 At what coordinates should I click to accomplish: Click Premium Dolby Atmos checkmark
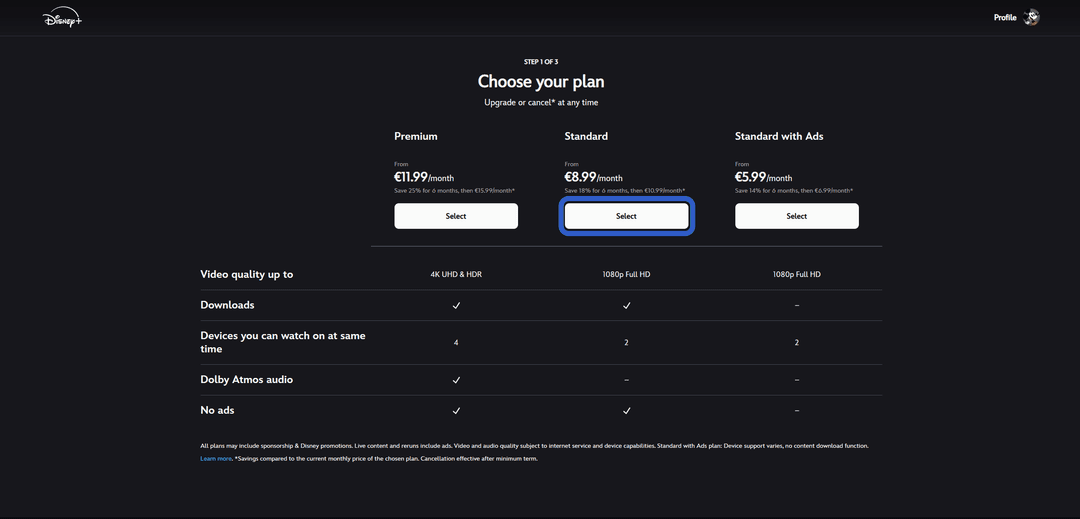tap(456, 380)
